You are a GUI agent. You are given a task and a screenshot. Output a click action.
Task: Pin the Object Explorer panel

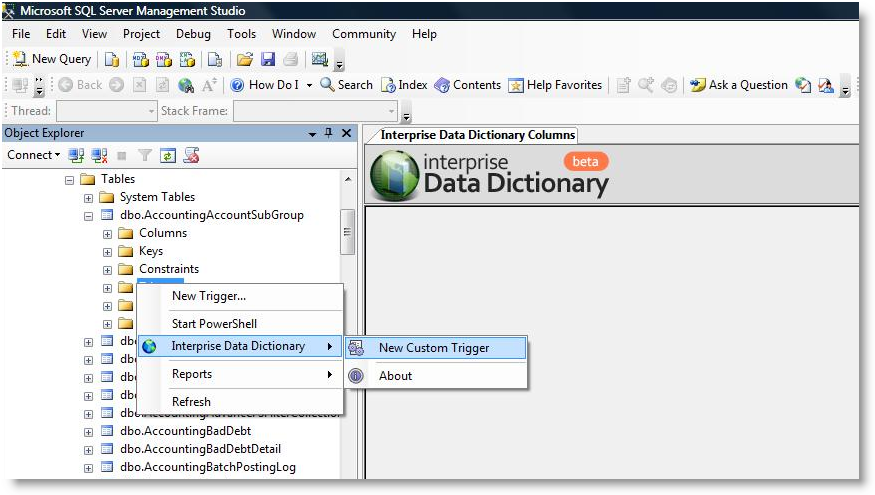point(328,133)
